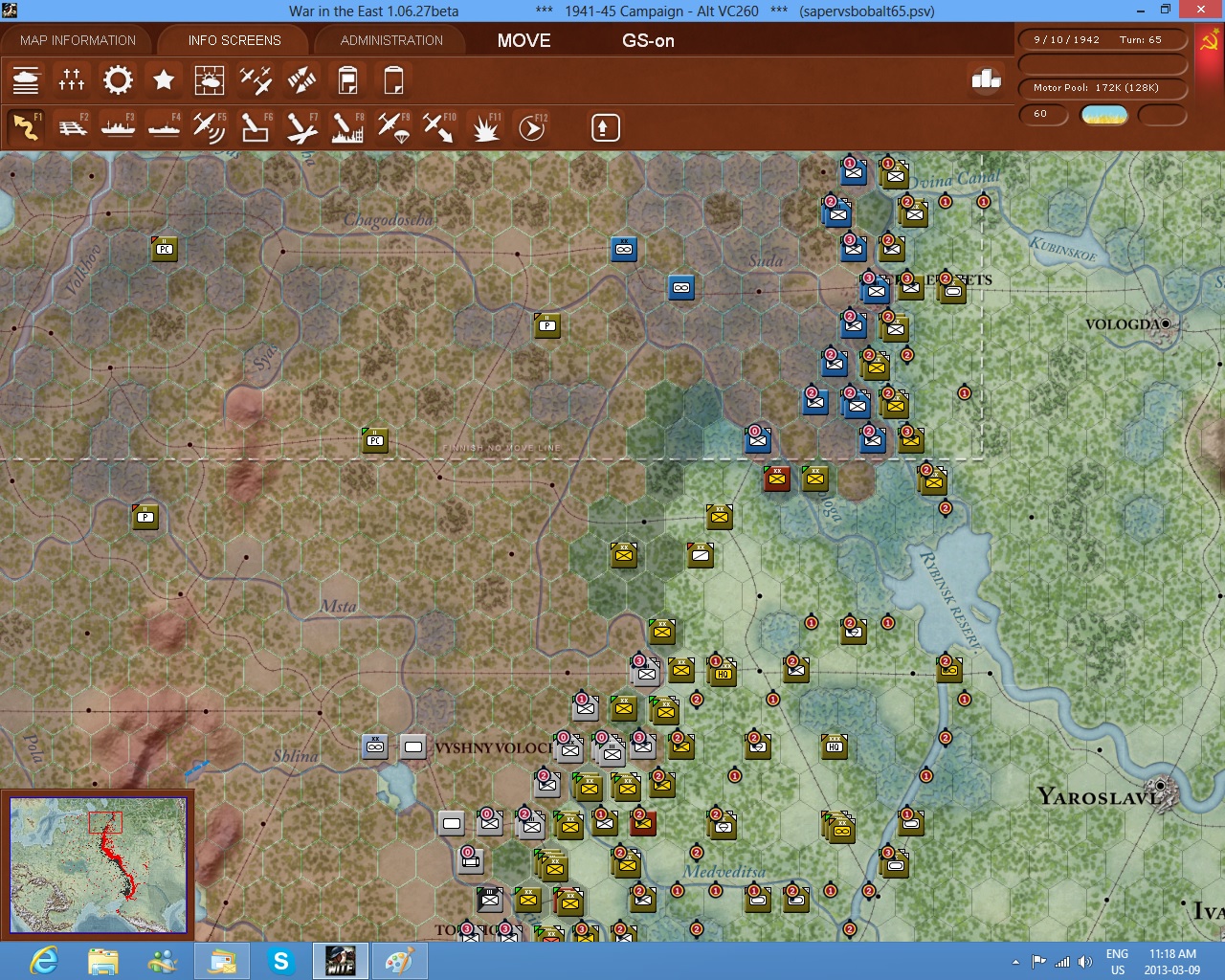This screenshot has height=980, width=1225.
Task: Select the F9 air transport mode
Action: point(393,126)
